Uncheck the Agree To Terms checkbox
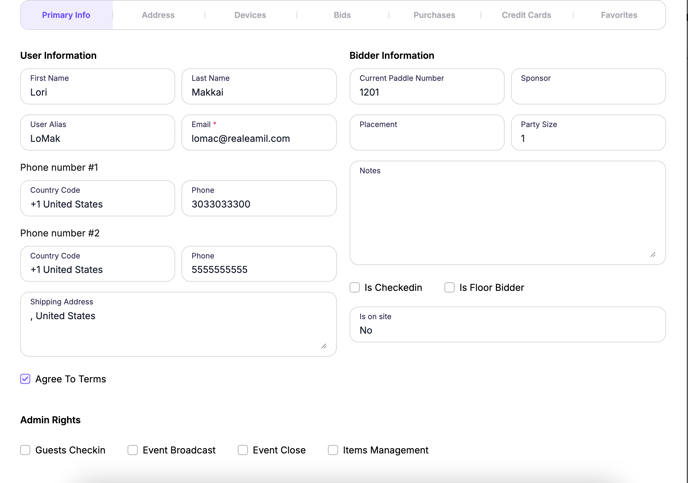The width and height of the screenshot is (688, 483). pyautogui.click(x=25, y=379)
